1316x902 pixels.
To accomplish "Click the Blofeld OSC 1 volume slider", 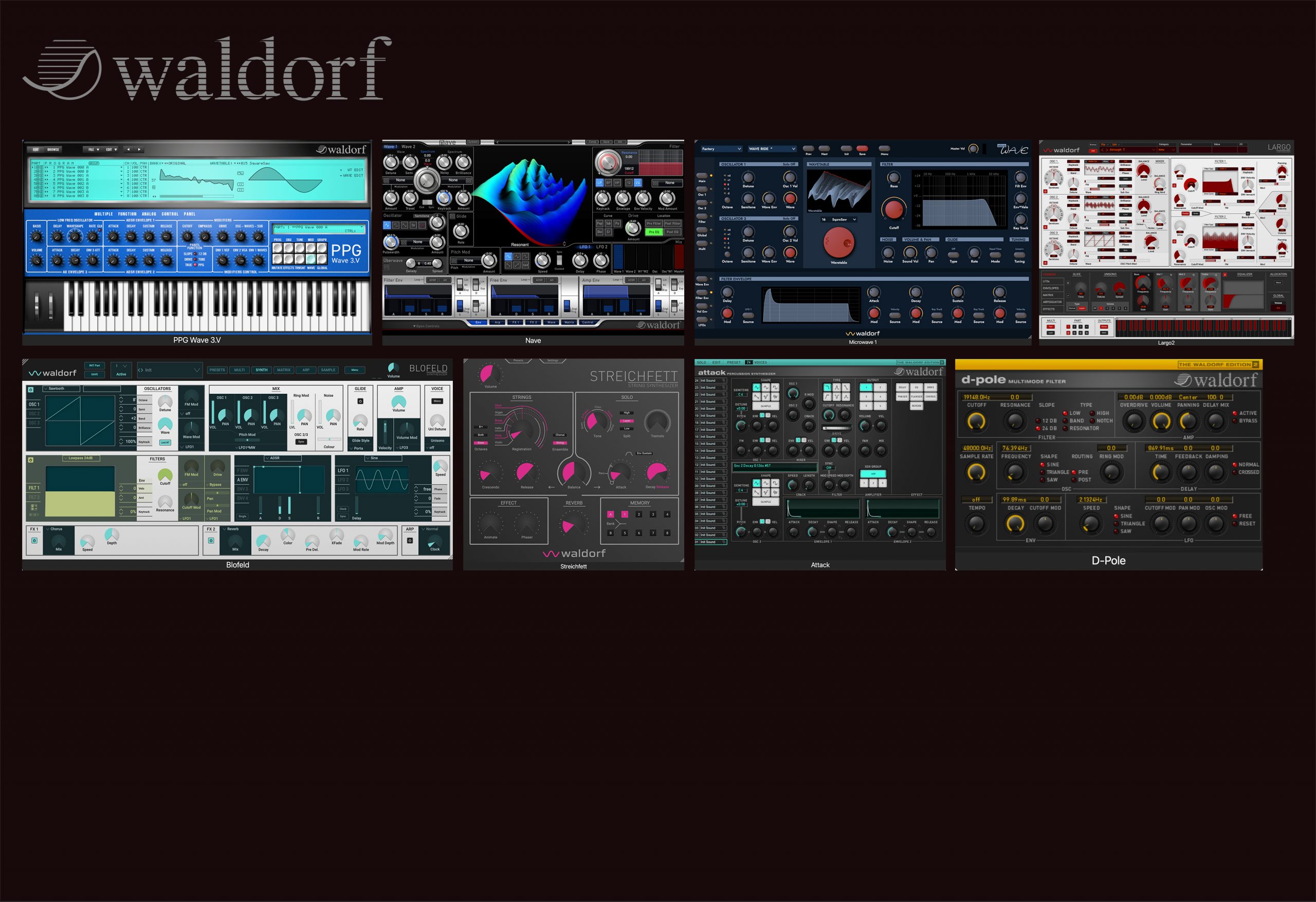I will click(x=213, y=413).
